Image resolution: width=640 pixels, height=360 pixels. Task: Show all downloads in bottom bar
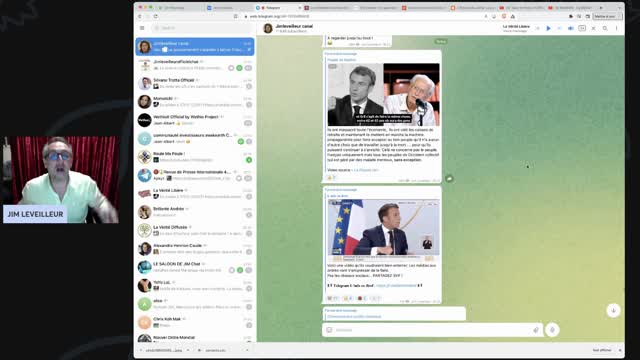point(602,350)
